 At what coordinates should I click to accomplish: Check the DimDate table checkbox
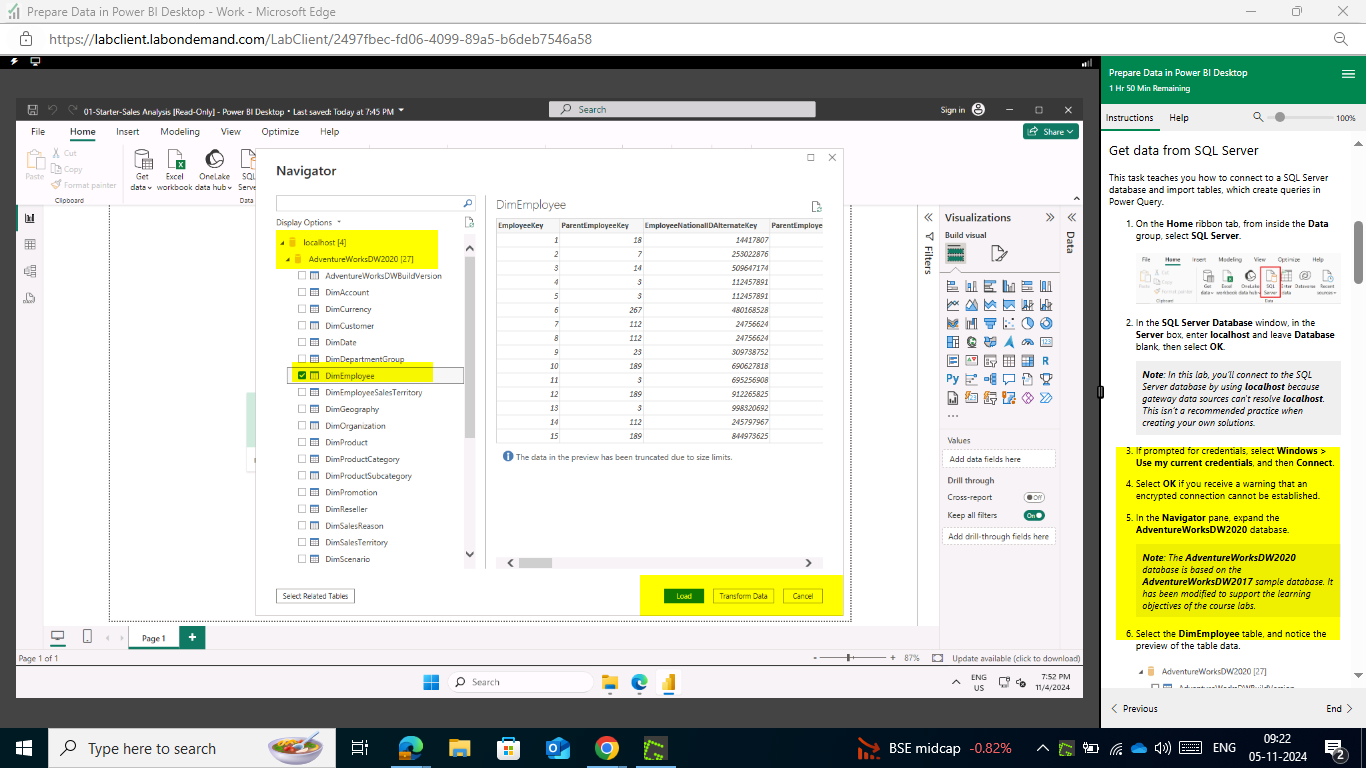pos(302,342)
